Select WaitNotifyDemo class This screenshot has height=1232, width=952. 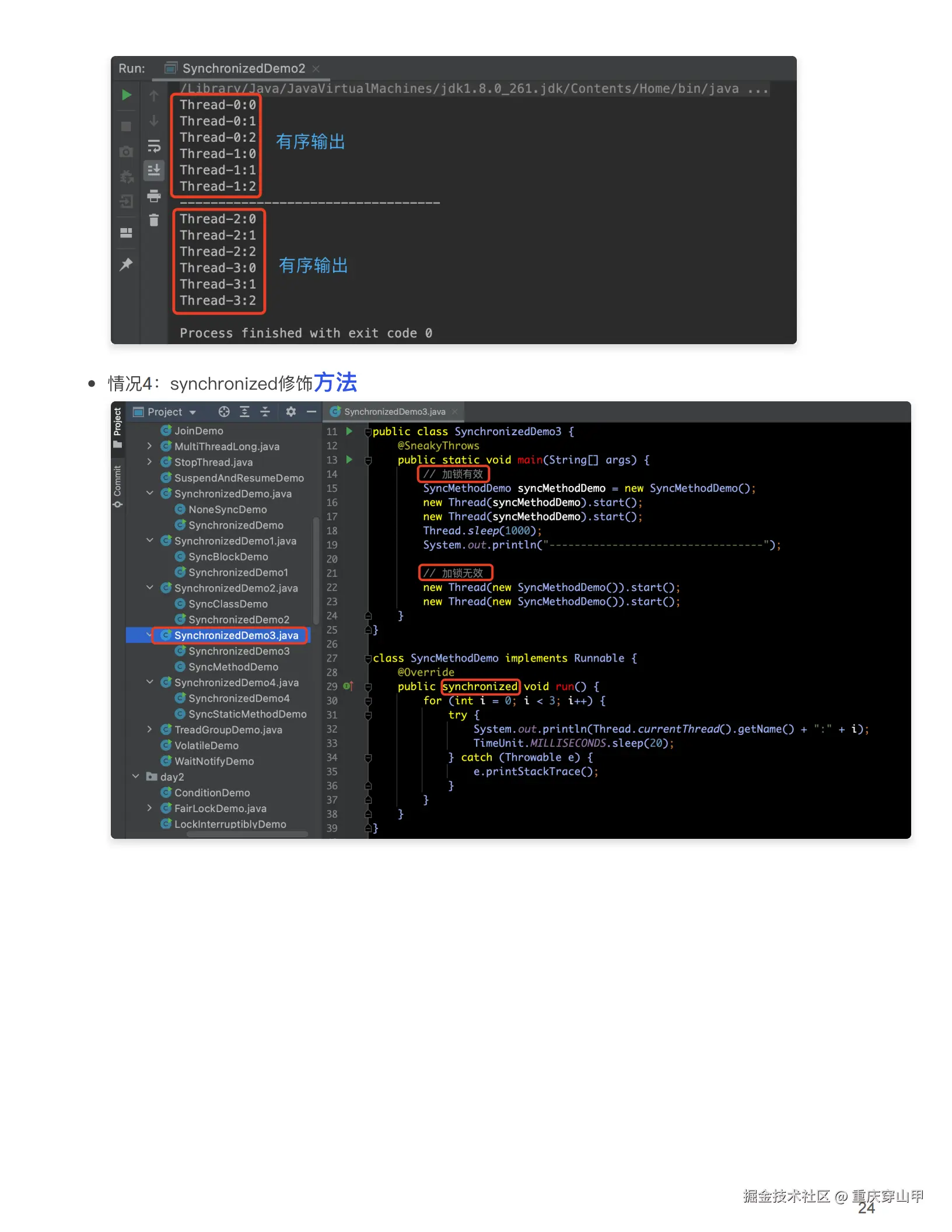tap(214, 761)
